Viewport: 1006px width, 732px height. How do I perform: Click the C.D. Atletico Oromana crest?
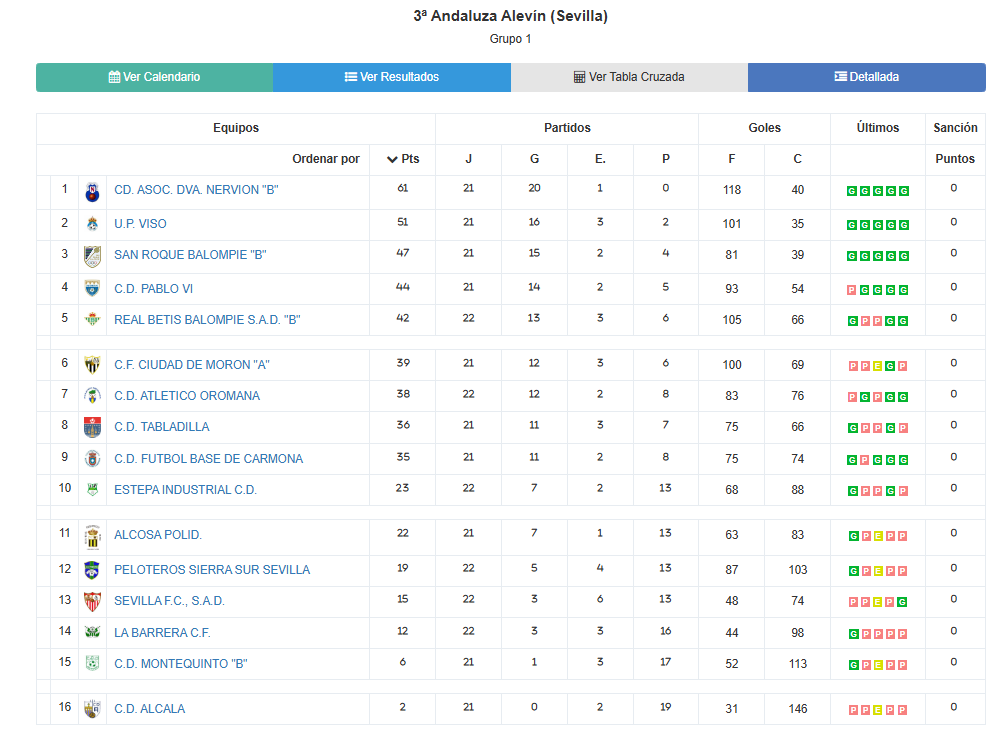(x=92, y=396)
